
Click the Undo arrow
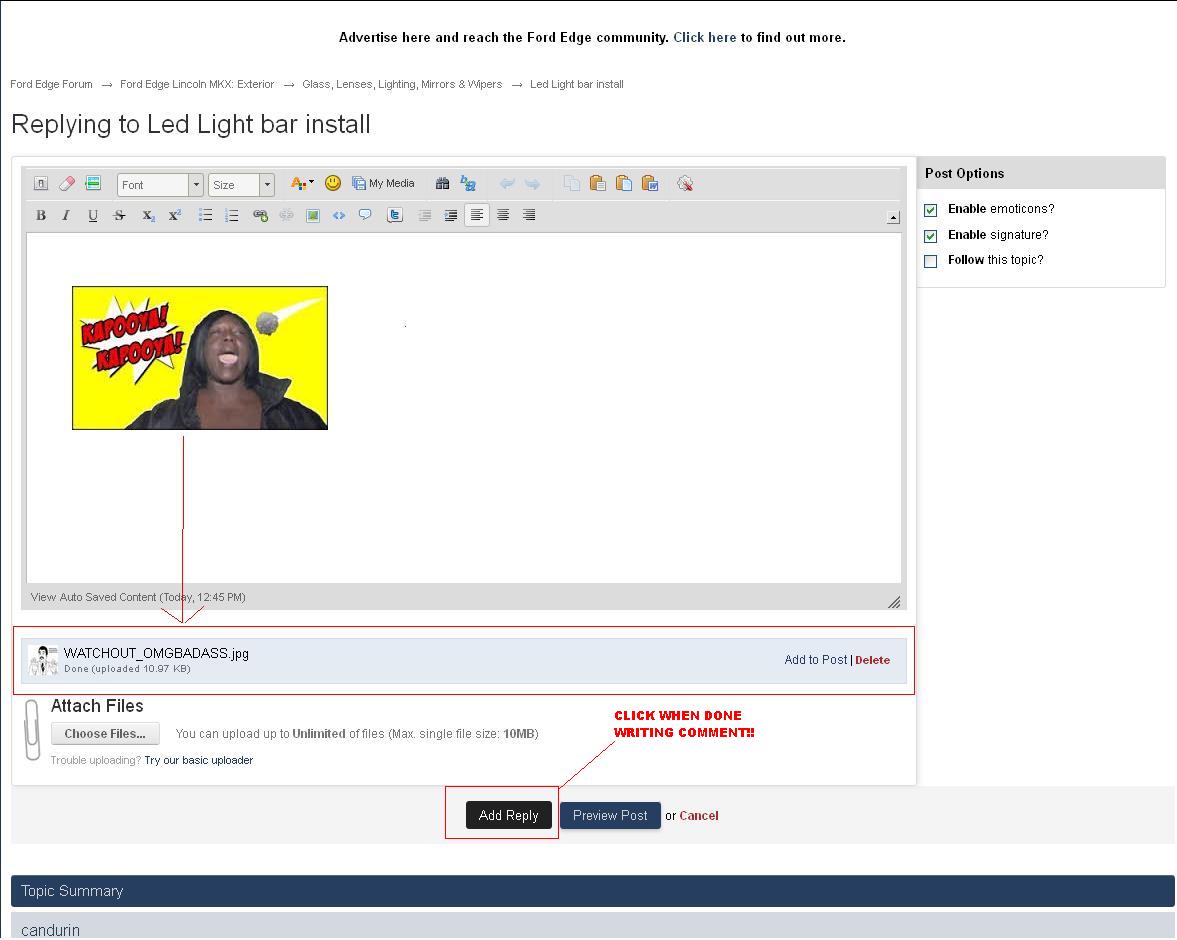[x=507, y=183]
